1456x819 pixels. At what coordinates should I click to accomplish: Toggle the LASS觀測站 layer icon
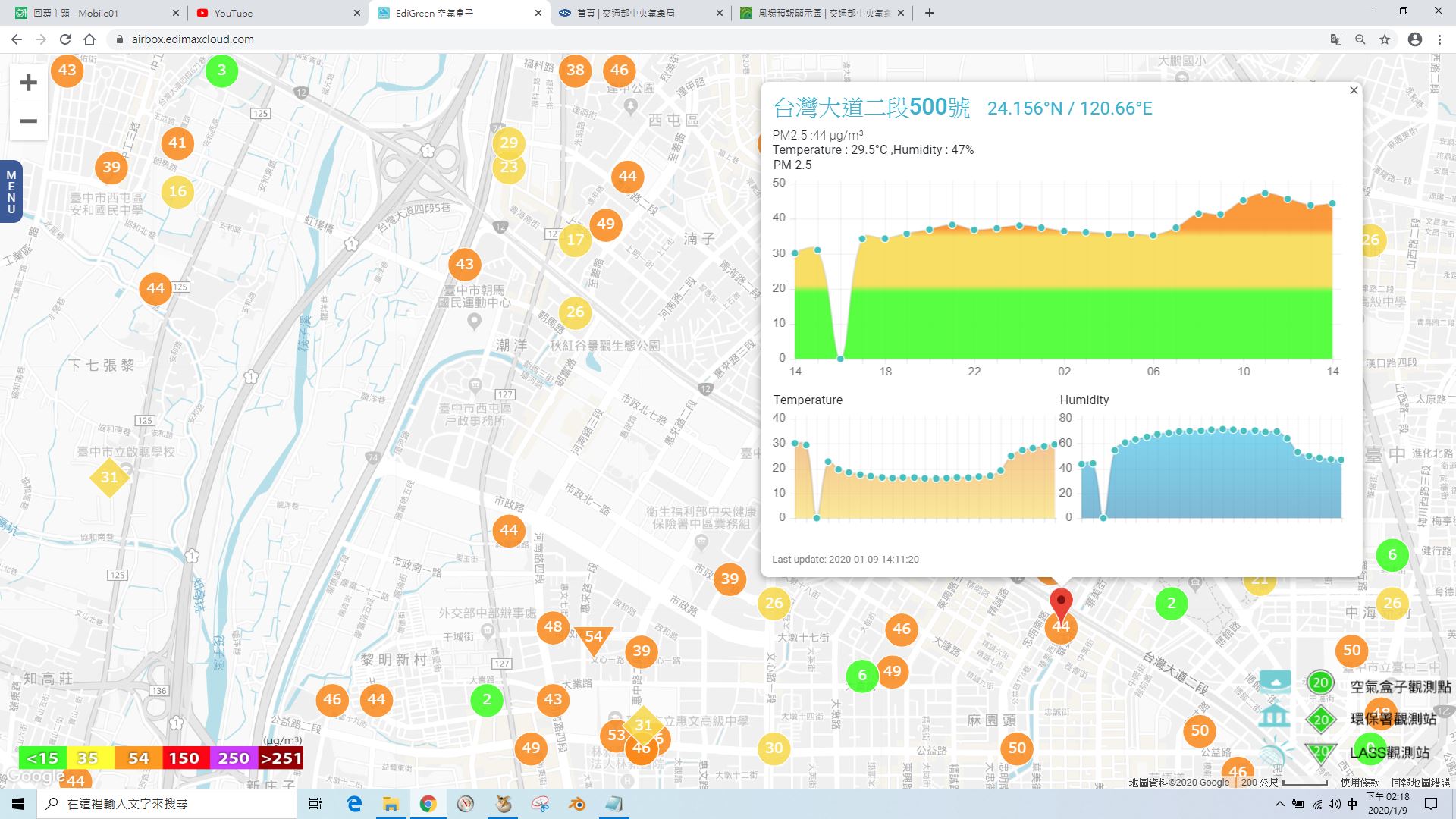pyautogui.click(x=1275, y=752)
